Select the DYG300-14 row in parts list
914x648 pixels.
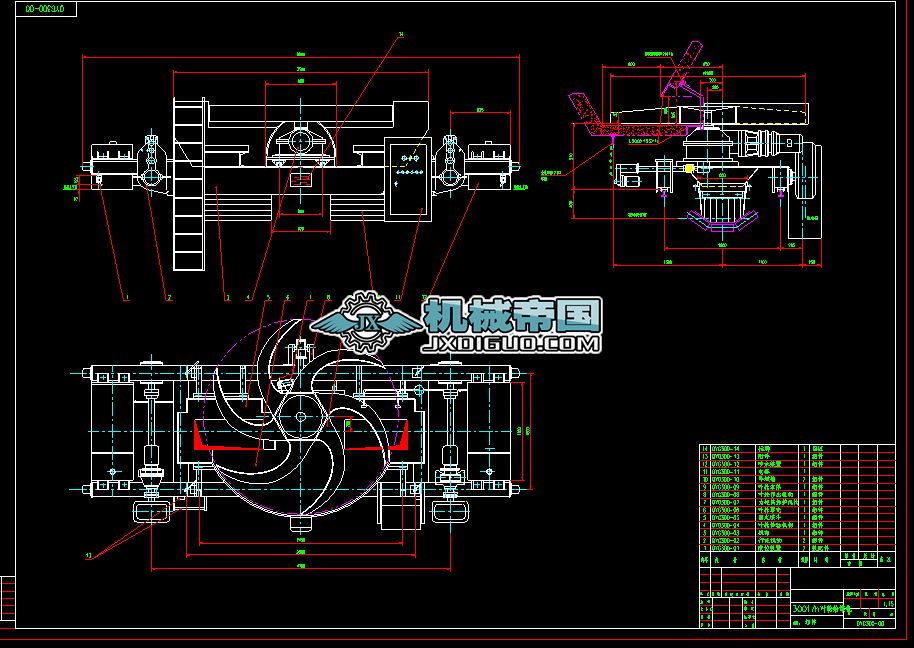click(x=797, y=449)
